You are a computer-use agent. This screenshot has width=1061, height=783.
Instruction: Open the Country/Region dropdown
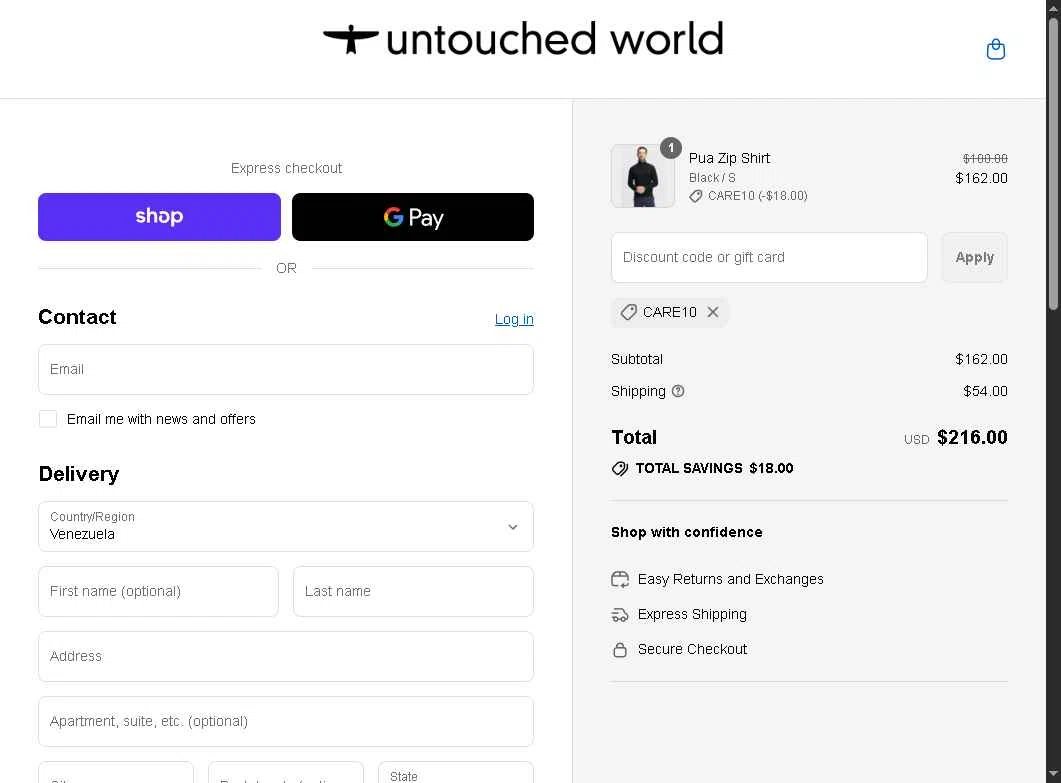pyautogui.click(x=286, y=527)
